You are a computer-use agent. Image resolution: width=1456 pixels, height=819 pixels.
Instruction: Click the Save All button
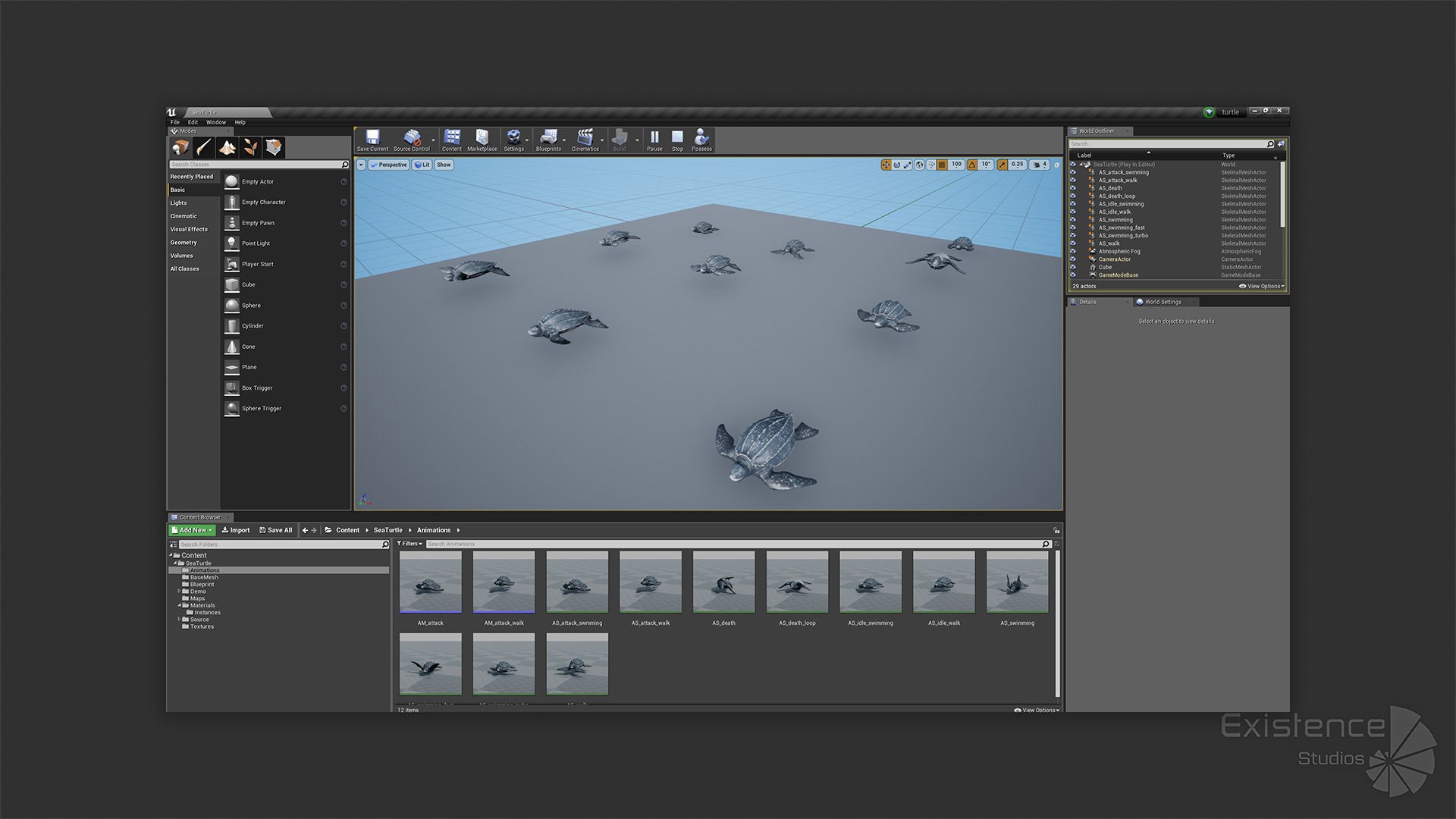(x=275, y=530)
